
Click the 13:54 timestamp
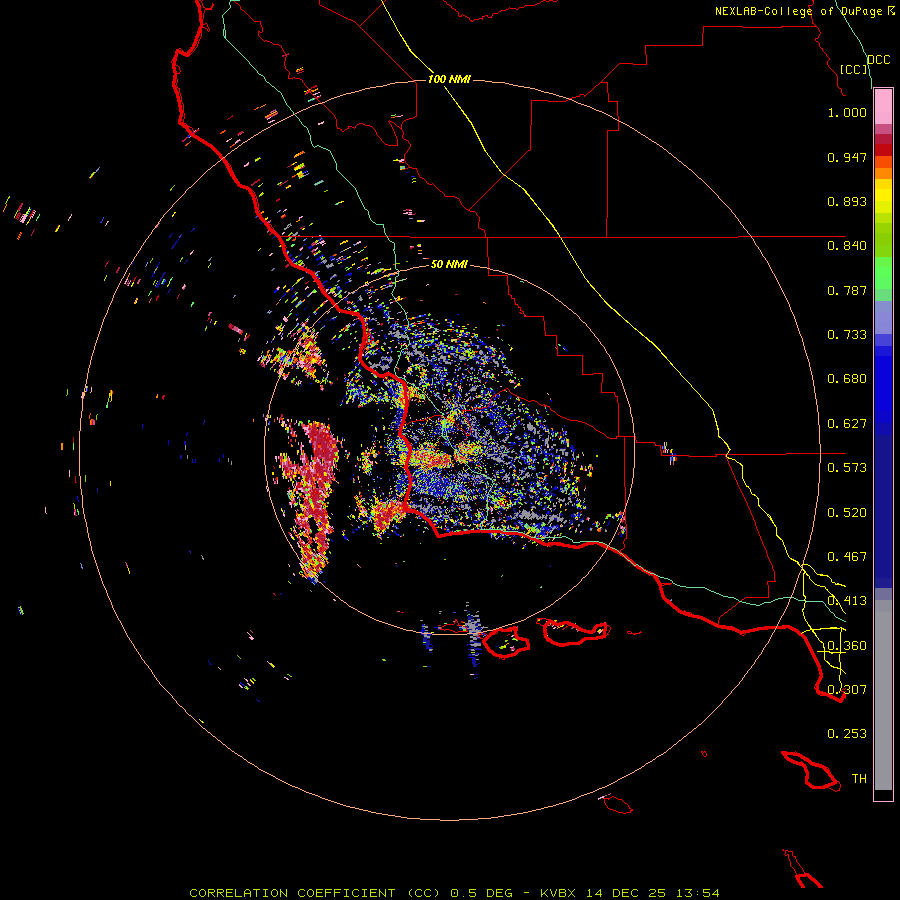pyautogui.click(x=698, y=893)
